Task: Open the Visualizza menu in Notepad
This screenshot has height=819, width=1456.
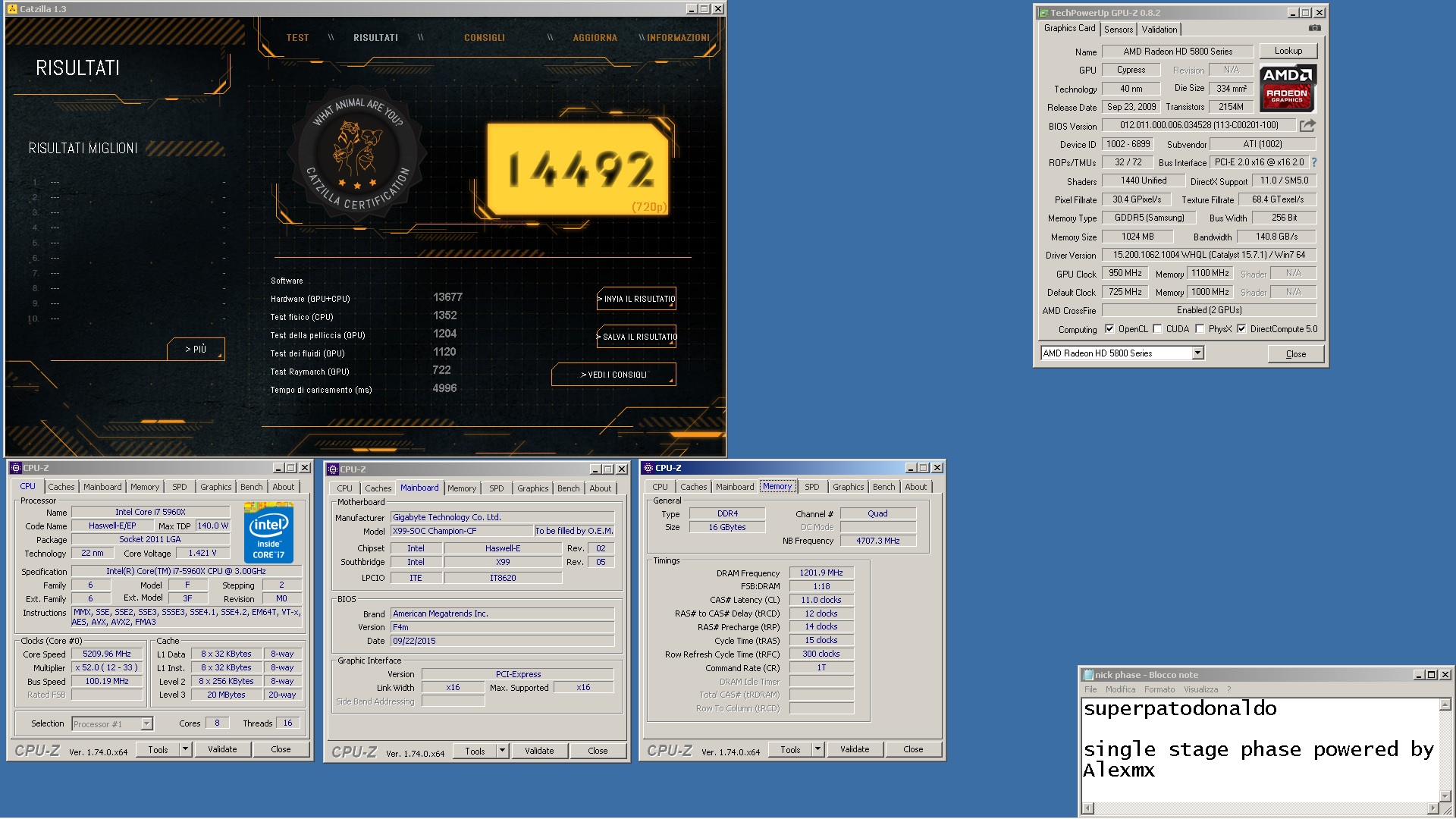Action: pos(1201,689)
